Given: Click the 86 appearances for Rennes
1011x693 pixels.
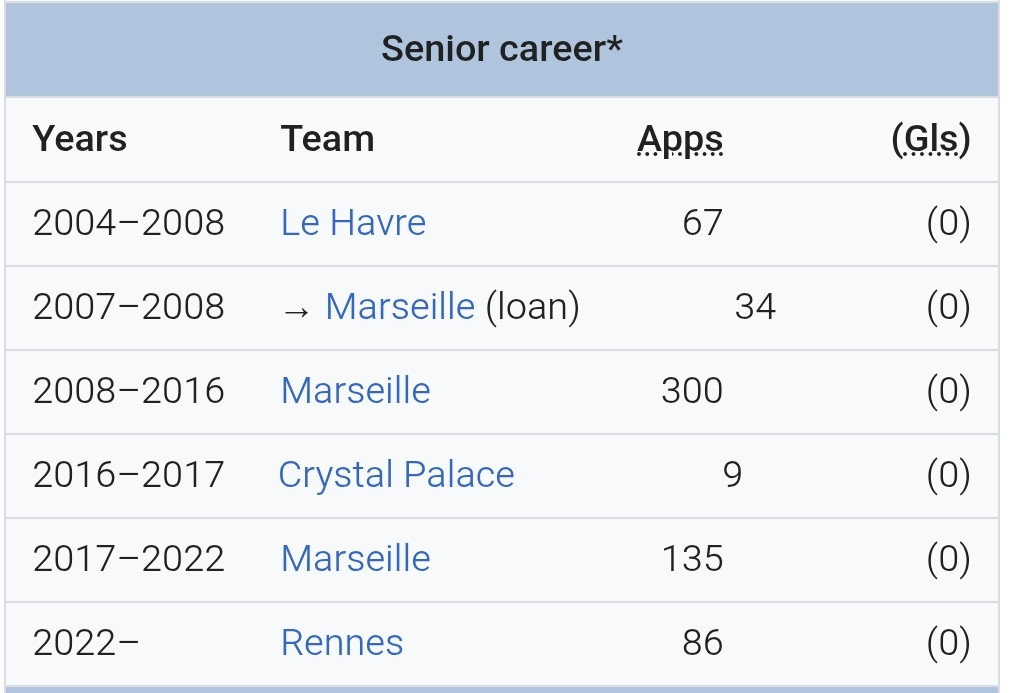Looking at the screenshot, I should pos(702,643).
